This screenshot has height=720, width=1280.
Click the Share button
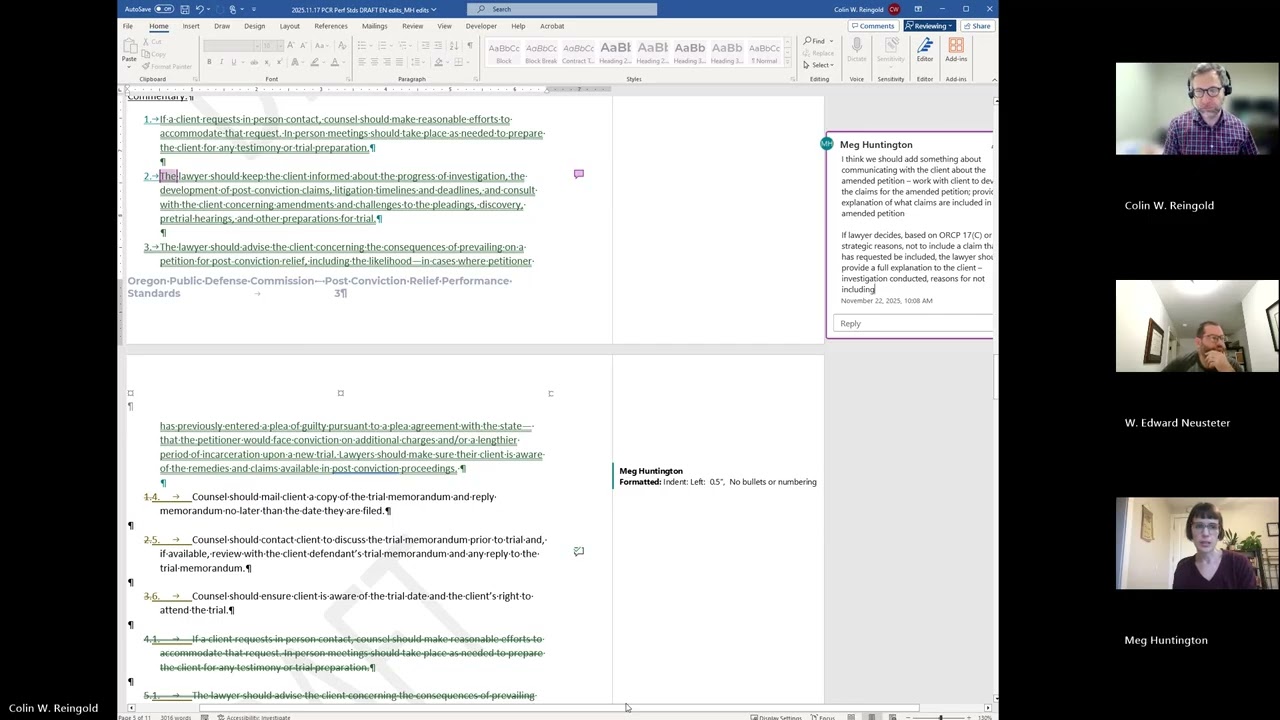[978, 26]
